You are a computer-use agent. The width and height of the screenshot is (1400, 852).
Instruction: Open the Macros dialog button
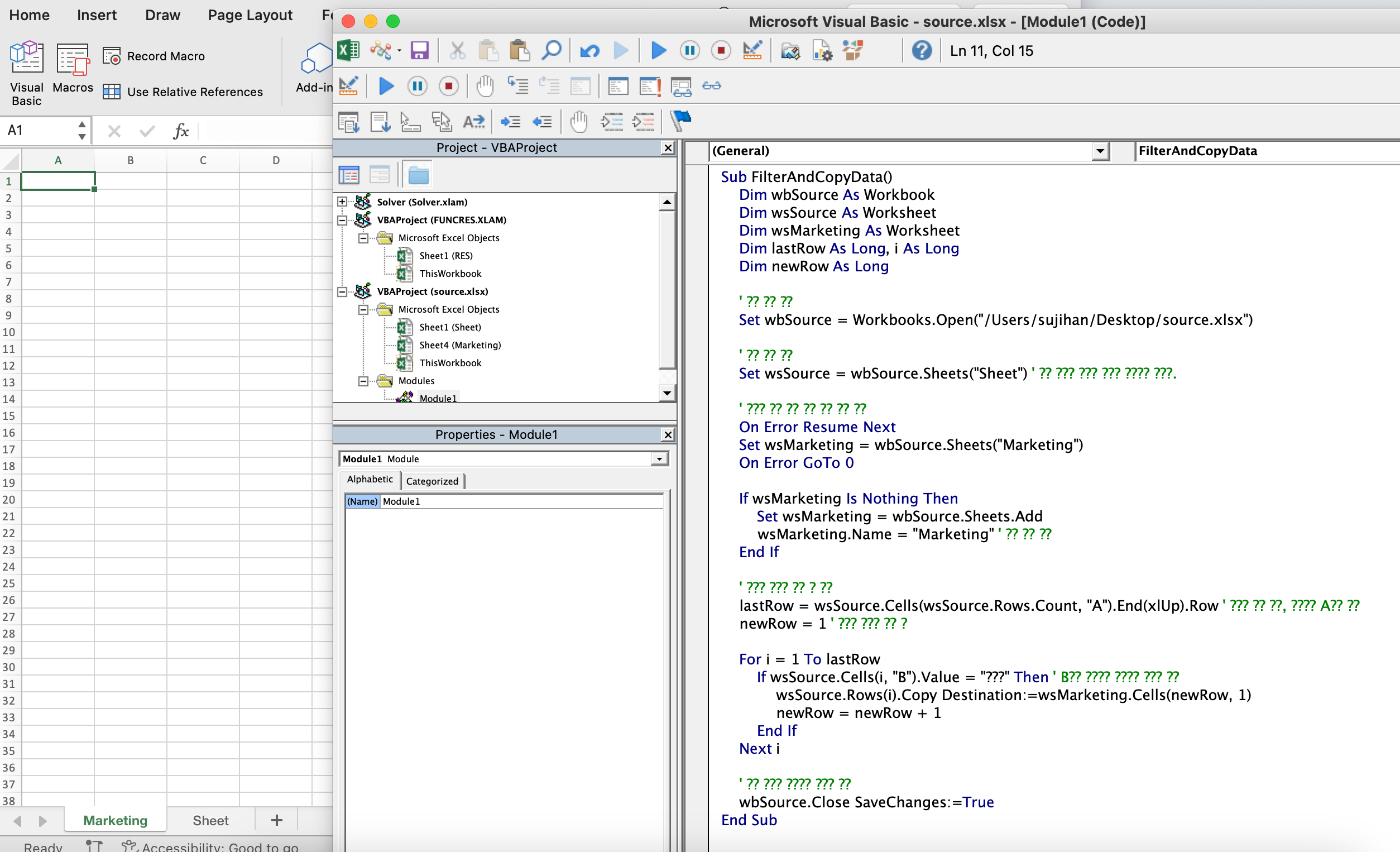pos(73,67)
